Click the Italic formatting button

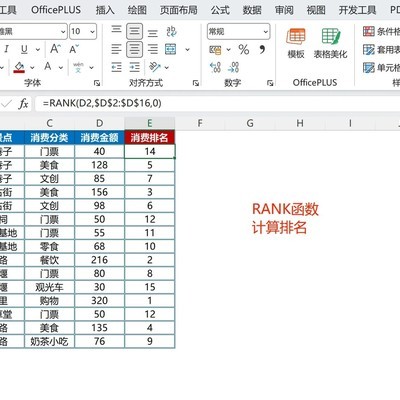6,49
